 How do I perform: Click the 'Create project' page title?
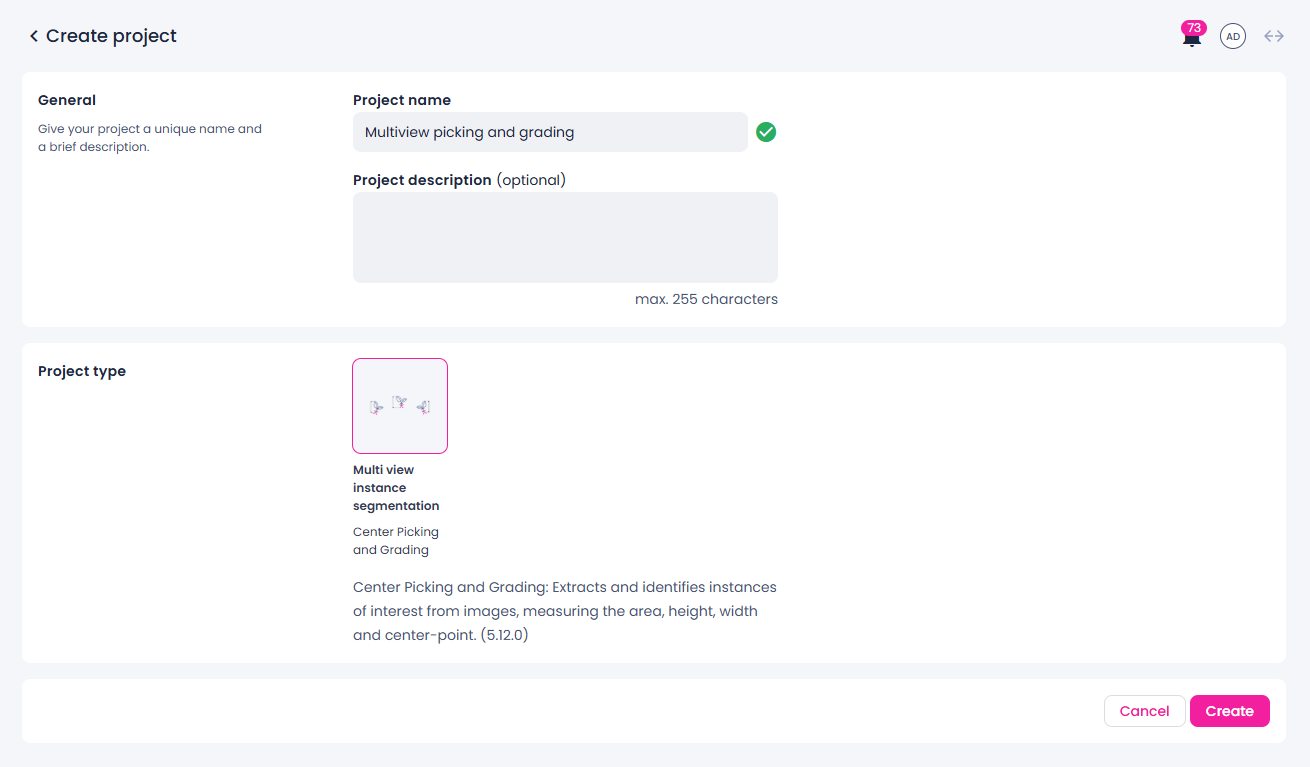point(111,36)
